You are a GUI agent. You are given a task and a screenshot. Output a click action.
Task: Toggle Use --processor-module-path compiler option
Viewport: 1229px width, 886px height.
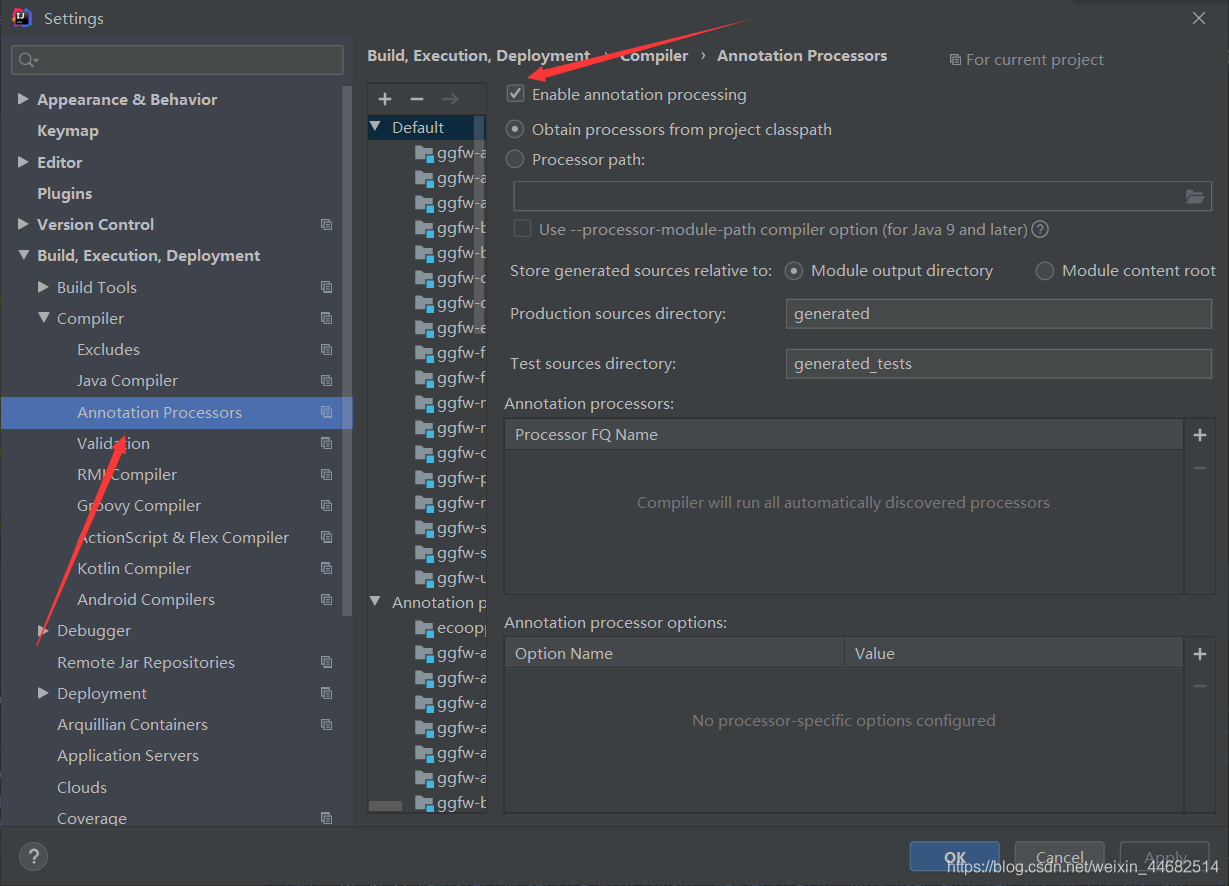522,229
